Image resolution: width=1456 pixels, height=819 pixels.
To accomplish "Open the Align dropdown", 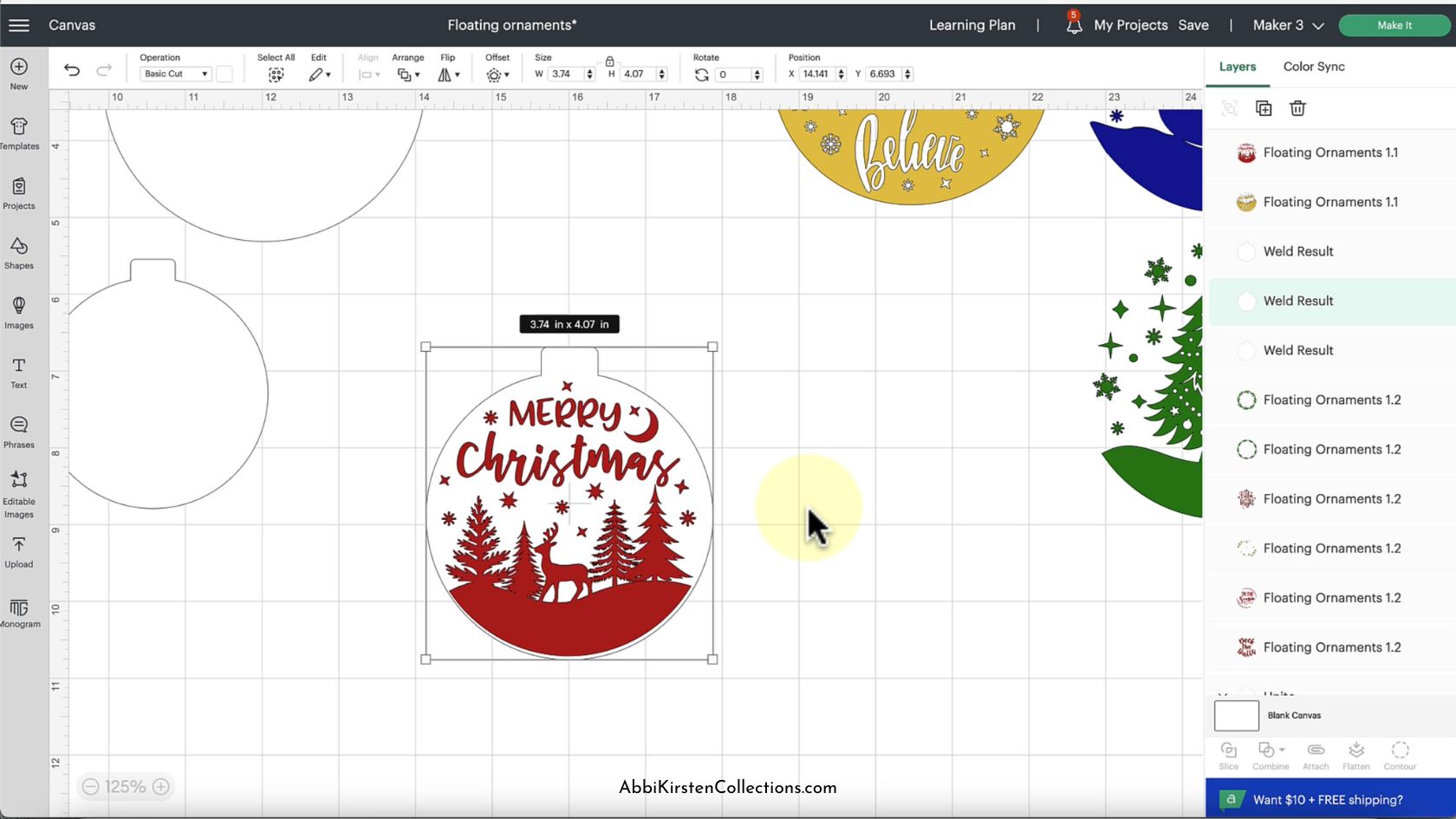I will click(369, 75).
